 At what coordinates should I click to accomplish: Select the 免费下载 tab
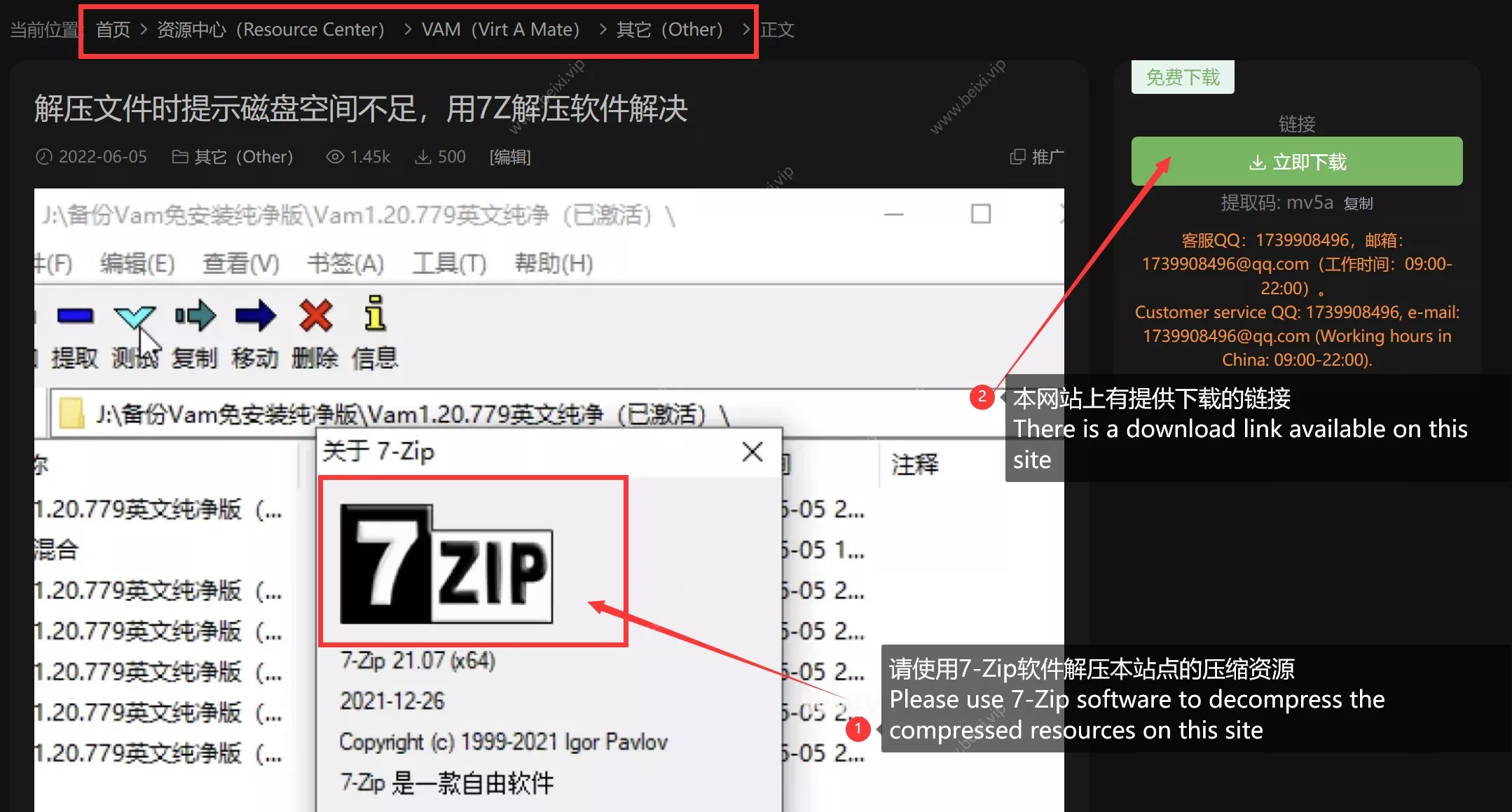pos(1183,77)
